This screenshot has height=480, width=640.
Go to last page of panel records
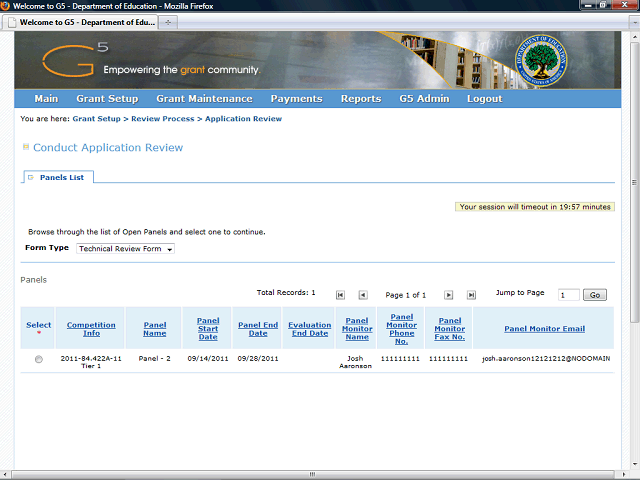[470, 295]
